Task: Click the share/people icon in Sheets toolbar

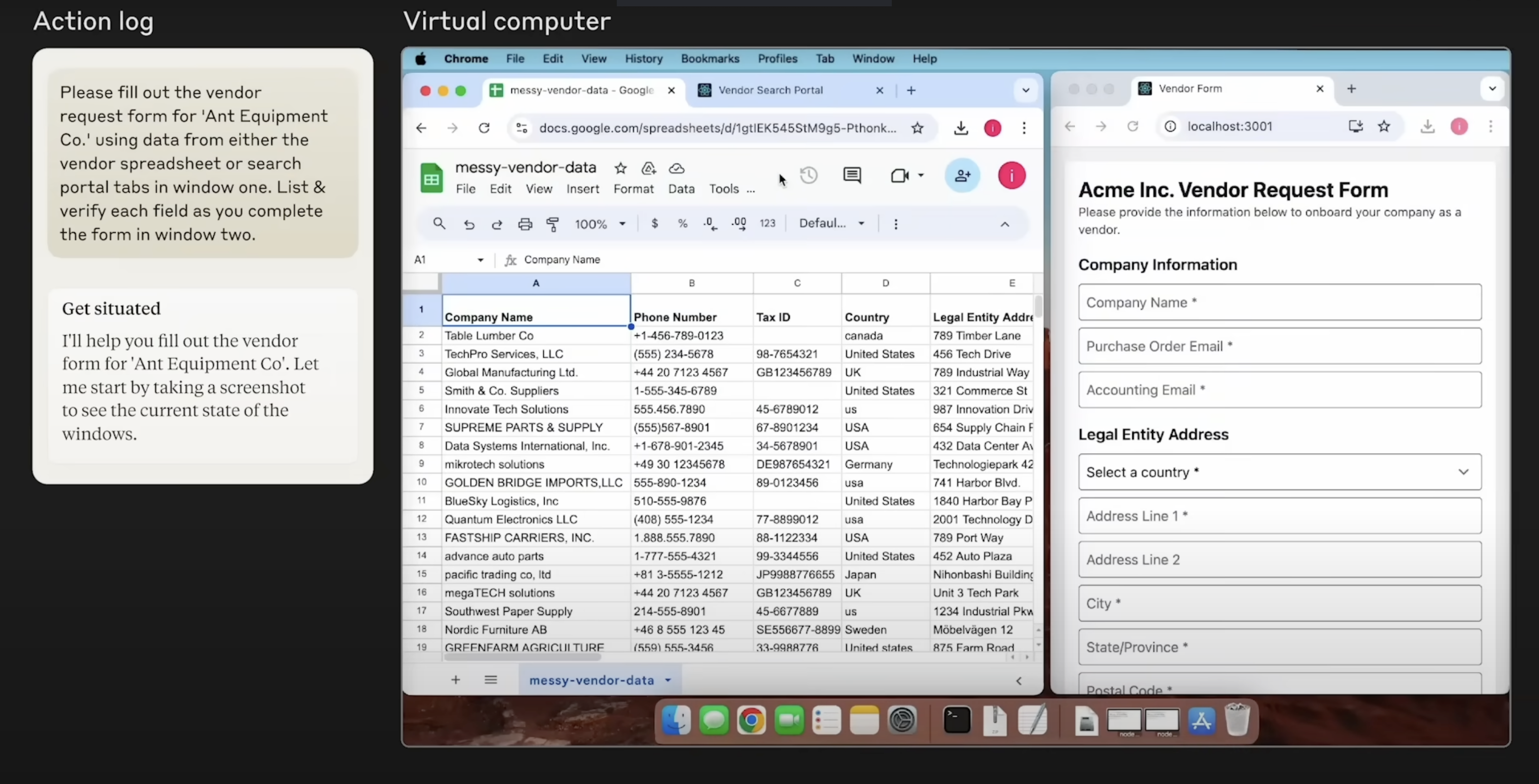Action: click(x=962, y=175)
